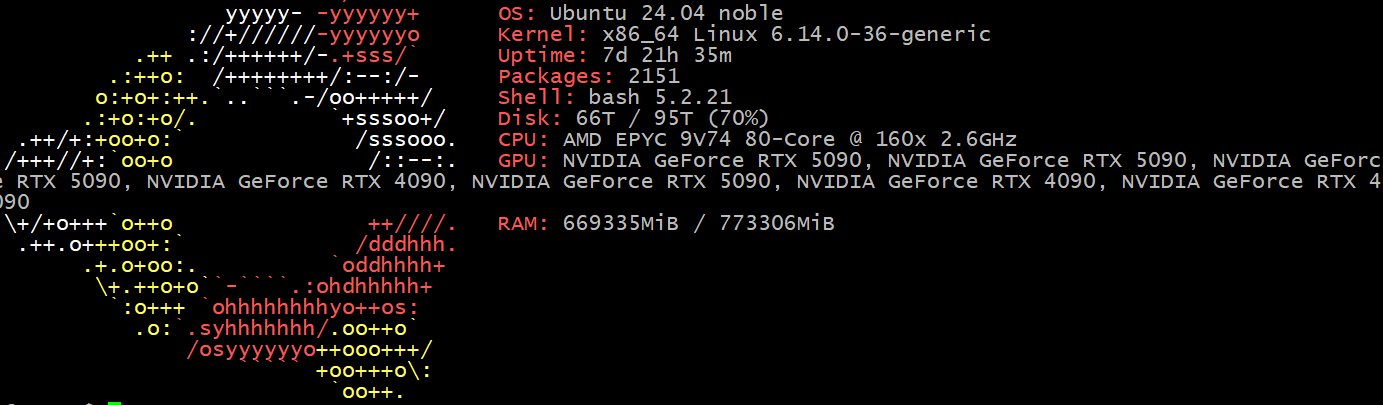Click the red "Shell:" label
Viewport: 1383px width, 405px height.
coord(535,98)
